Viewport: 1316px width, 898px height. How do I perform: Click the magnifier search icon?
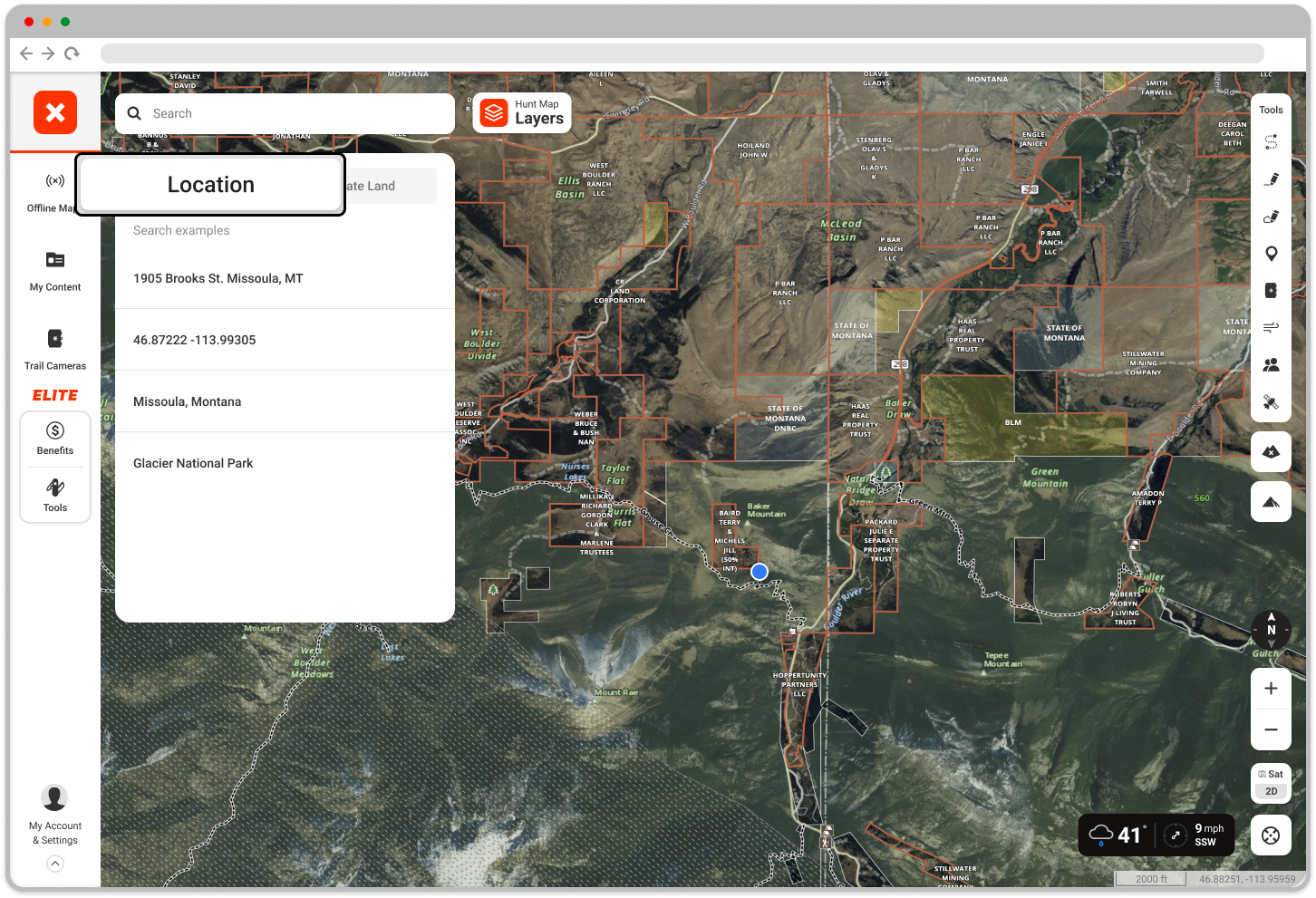(134, 113)
